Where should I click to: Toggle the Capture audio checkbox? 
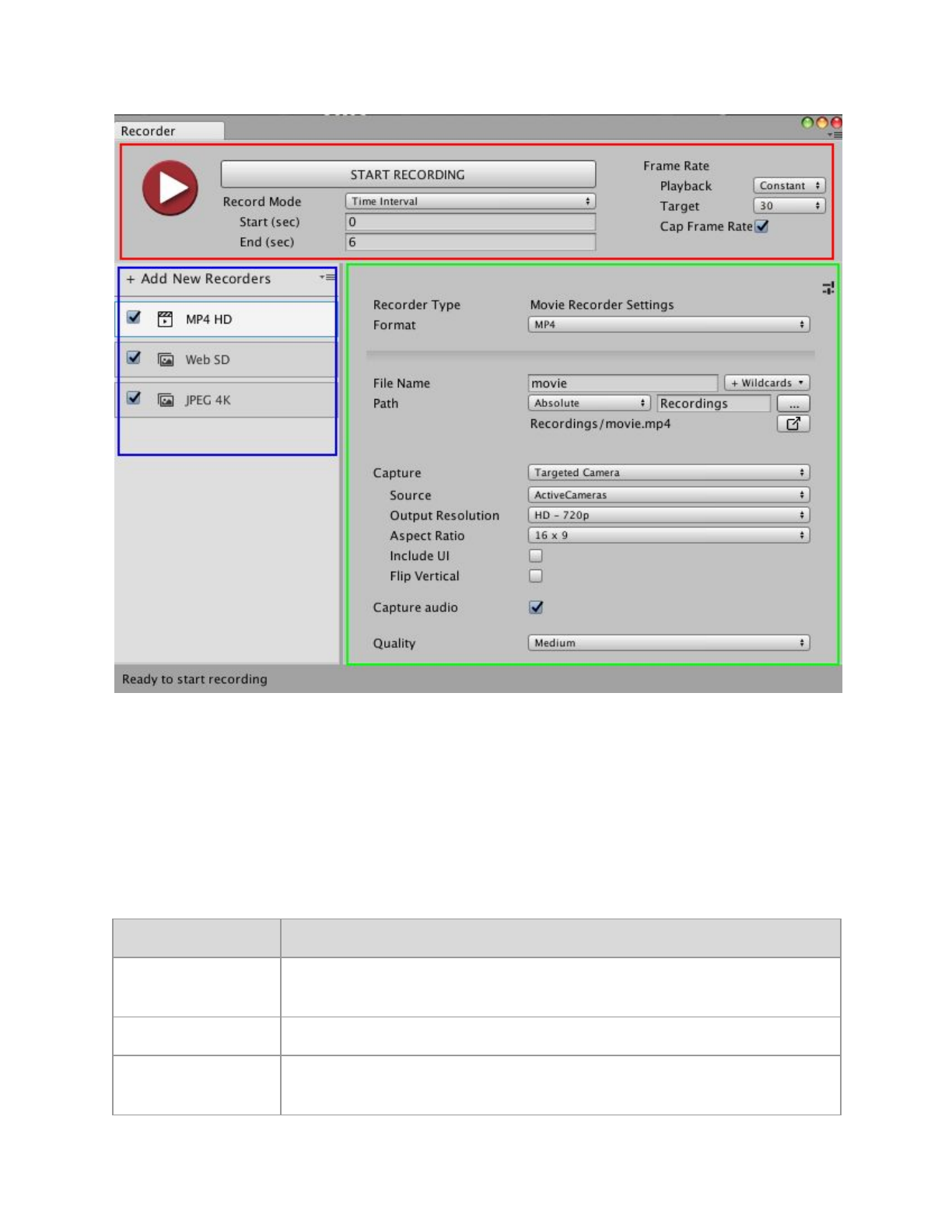536,607
